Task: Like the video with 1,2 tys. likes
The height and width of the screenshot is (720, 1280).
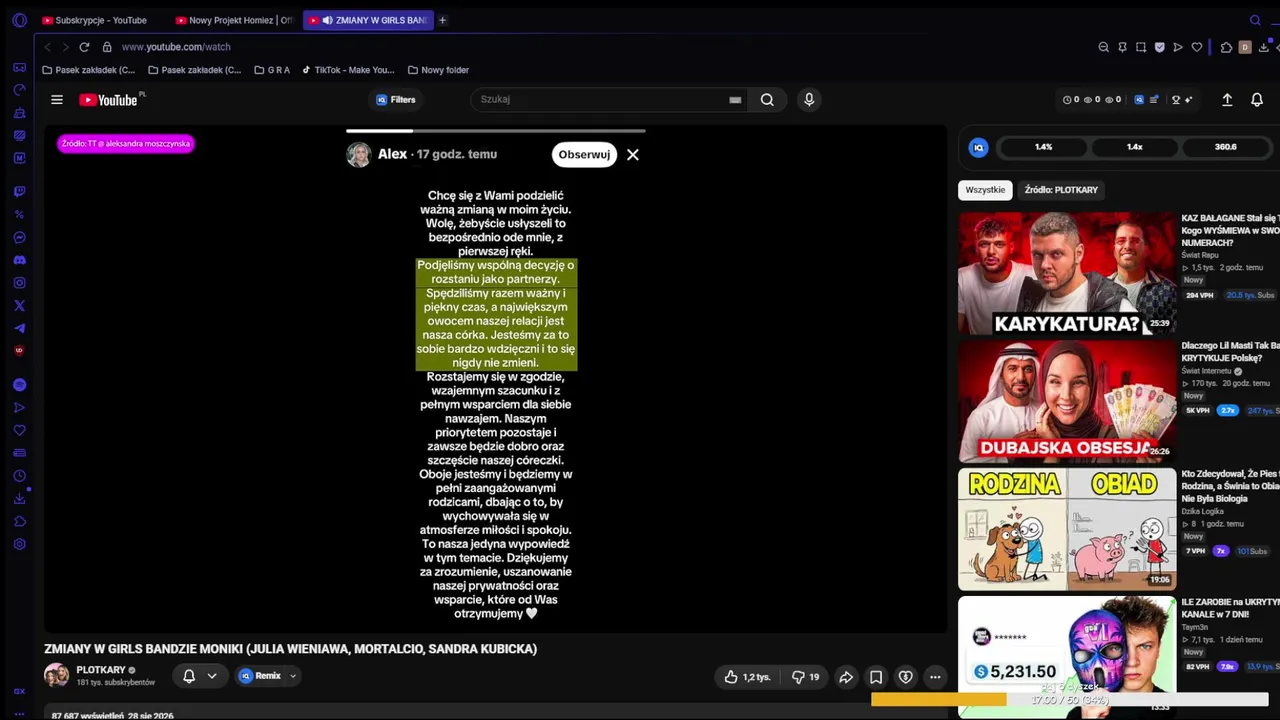Action: [x=747, y=677]
